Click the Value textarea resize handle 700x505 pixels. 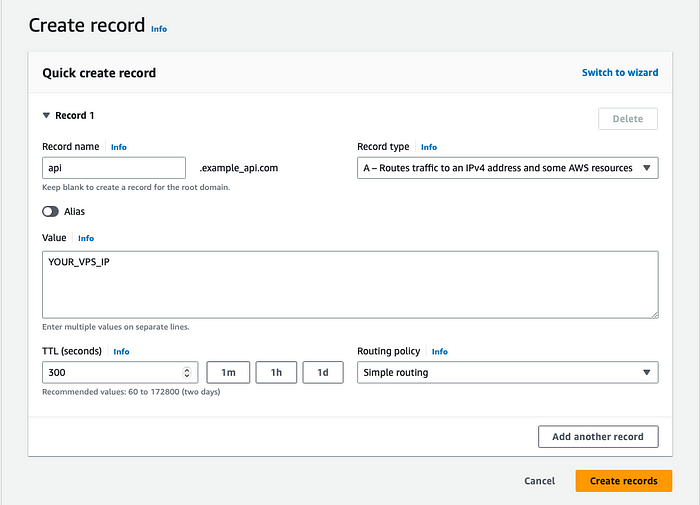654,314
